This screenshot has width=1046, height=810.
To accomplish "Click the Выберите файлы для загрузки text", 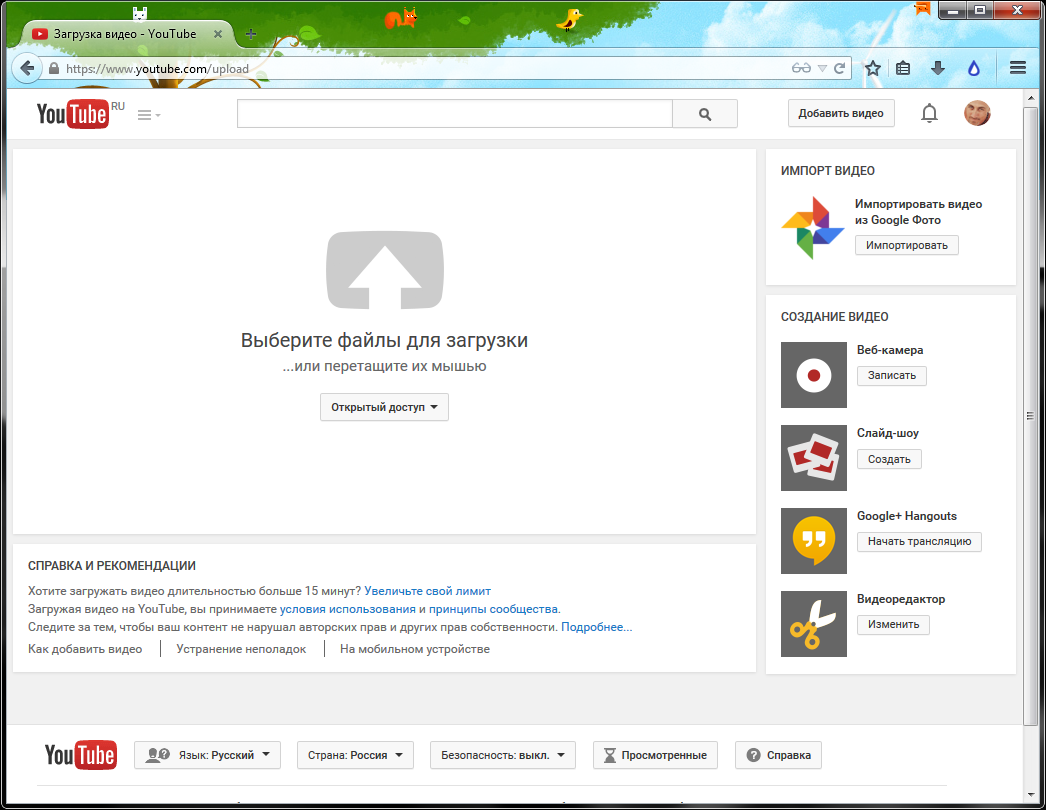I will pos(384,340).
